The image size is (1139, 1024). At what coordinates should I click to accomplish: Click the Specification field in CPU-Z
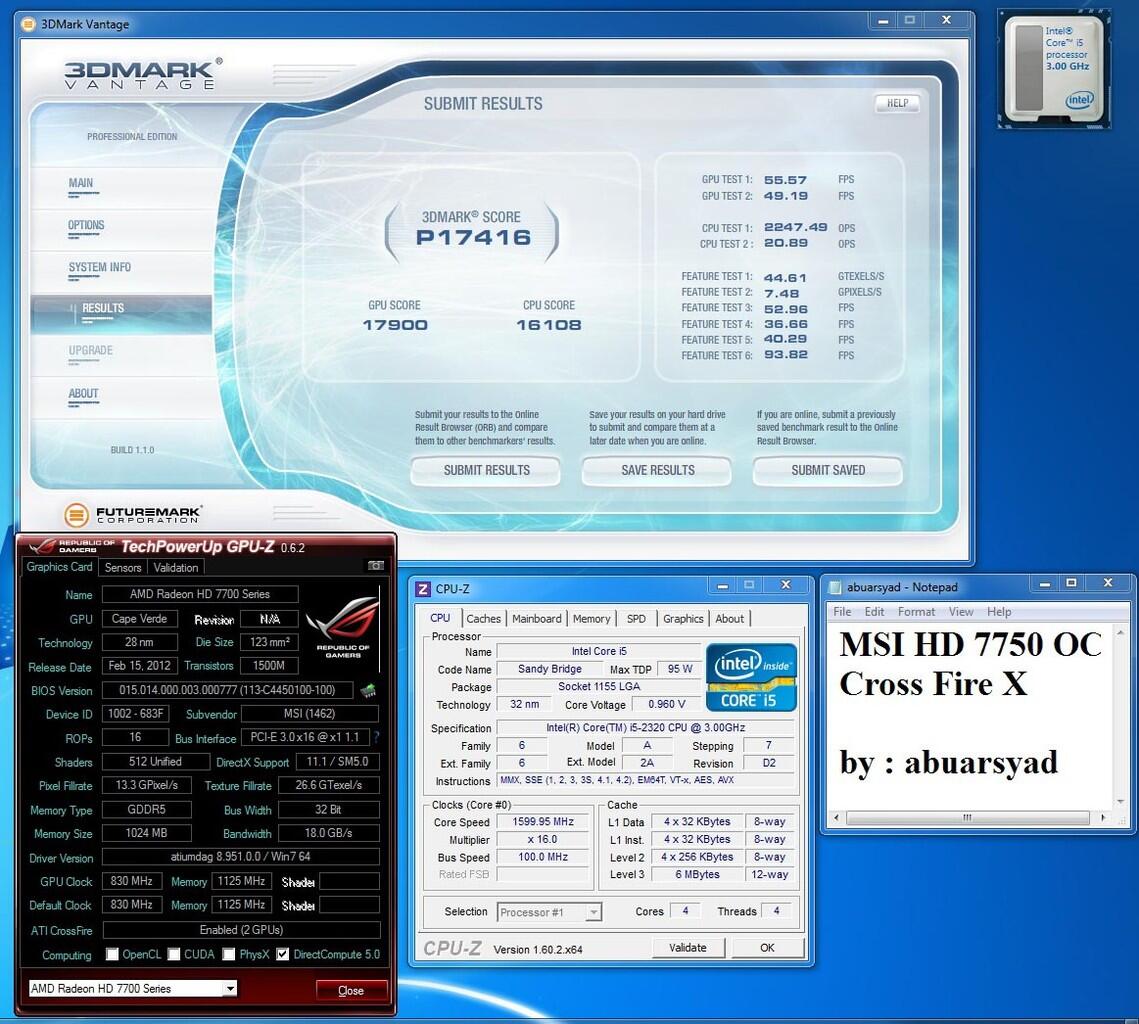point(645,728)
